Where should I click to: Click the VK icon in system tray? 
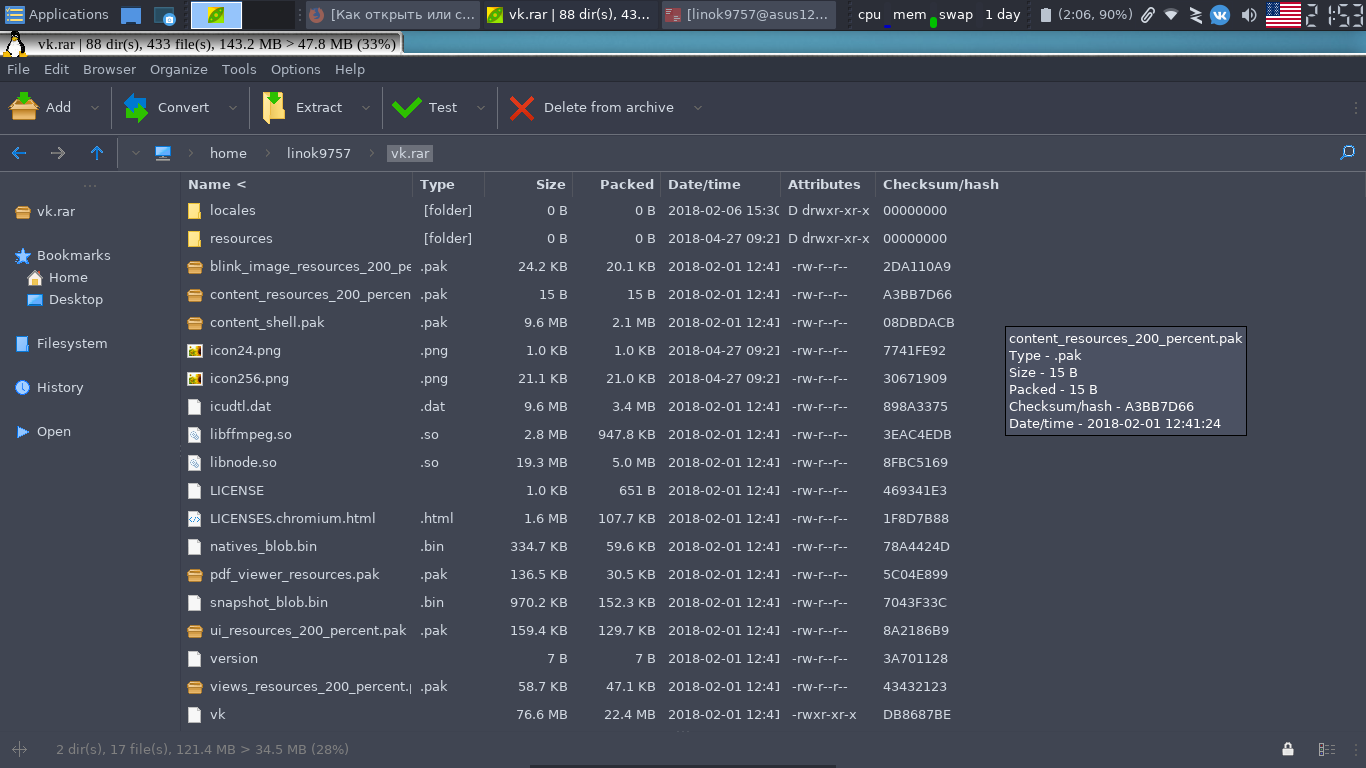(1220, 15)
